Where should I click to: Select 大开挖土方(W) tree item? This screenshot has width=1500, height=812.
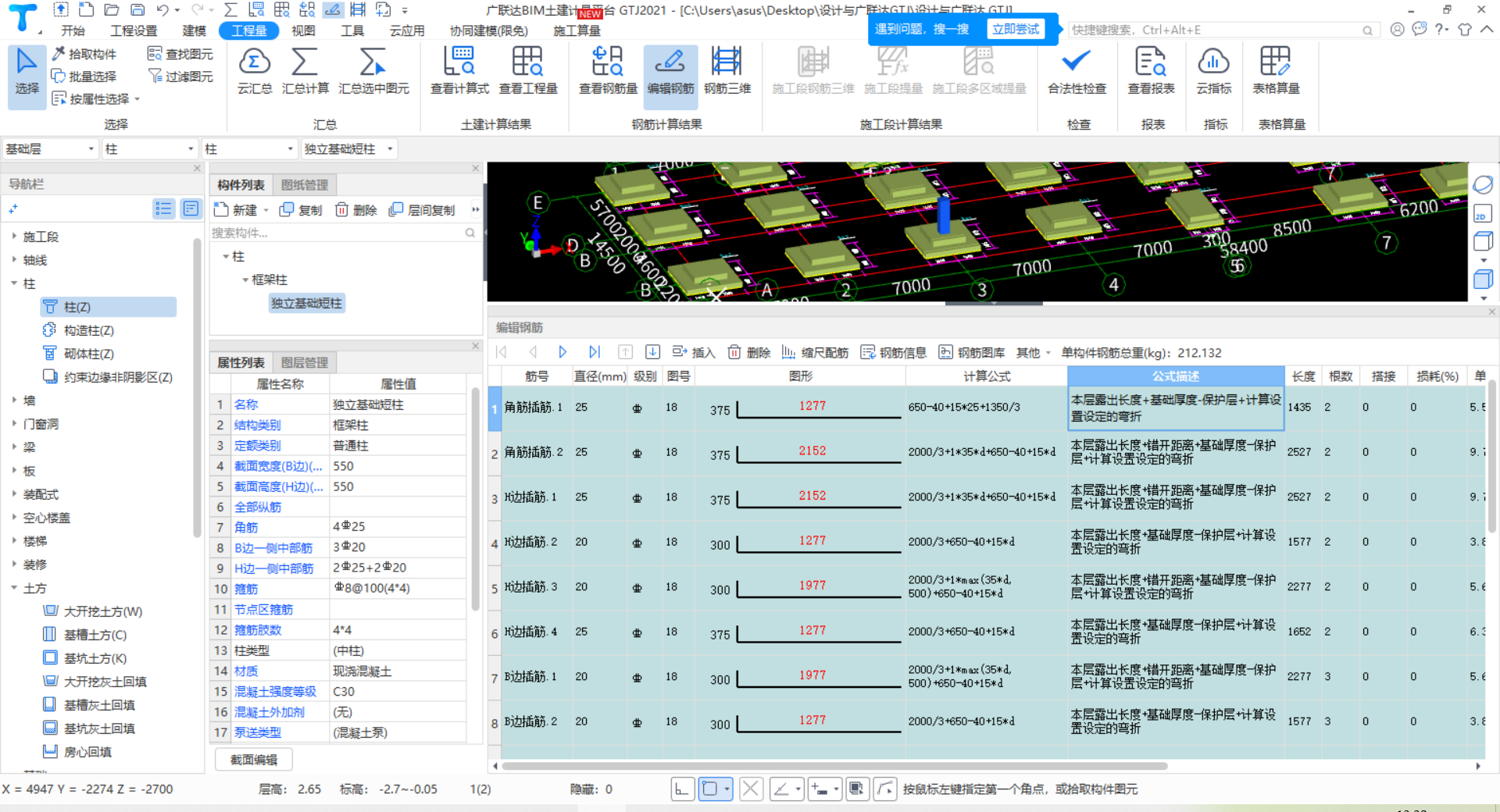point(102,611)
